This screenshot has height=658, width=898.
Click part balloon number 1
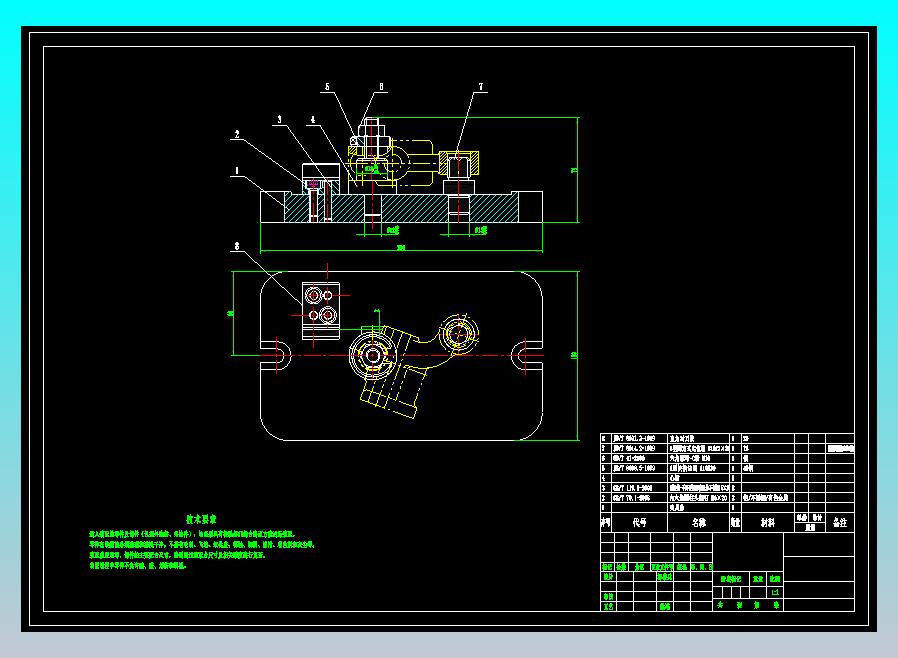[x=237, y=171]
